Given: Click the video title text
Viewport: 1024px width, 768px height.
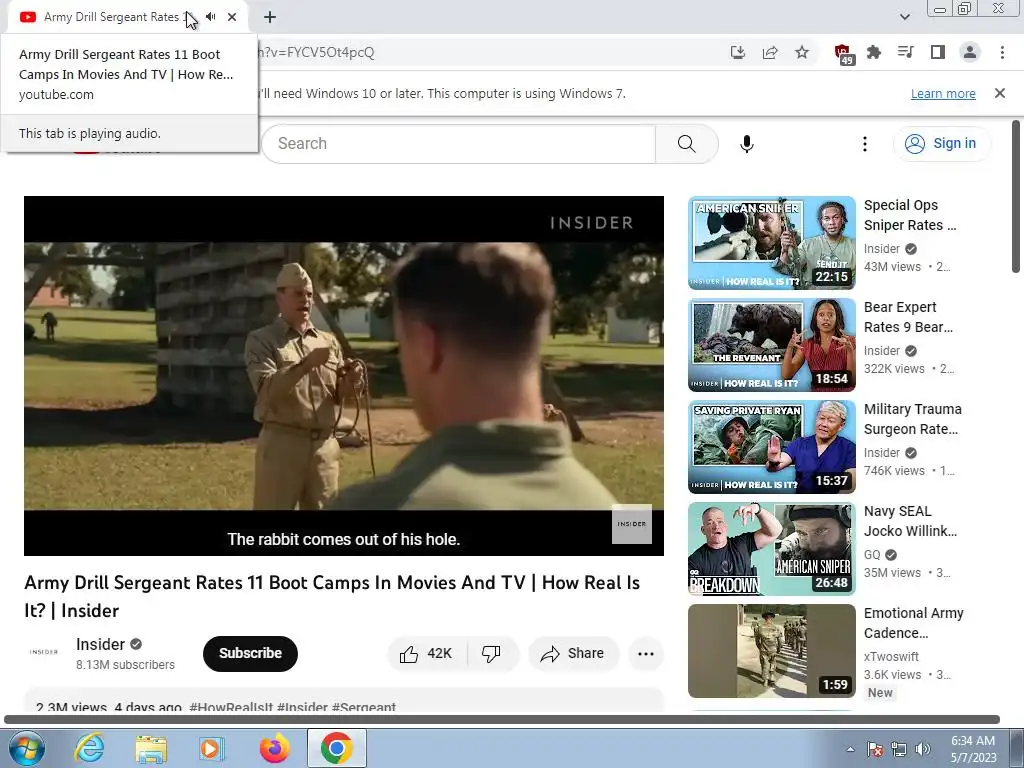Looking at the screenshot, I should (332, 596).
